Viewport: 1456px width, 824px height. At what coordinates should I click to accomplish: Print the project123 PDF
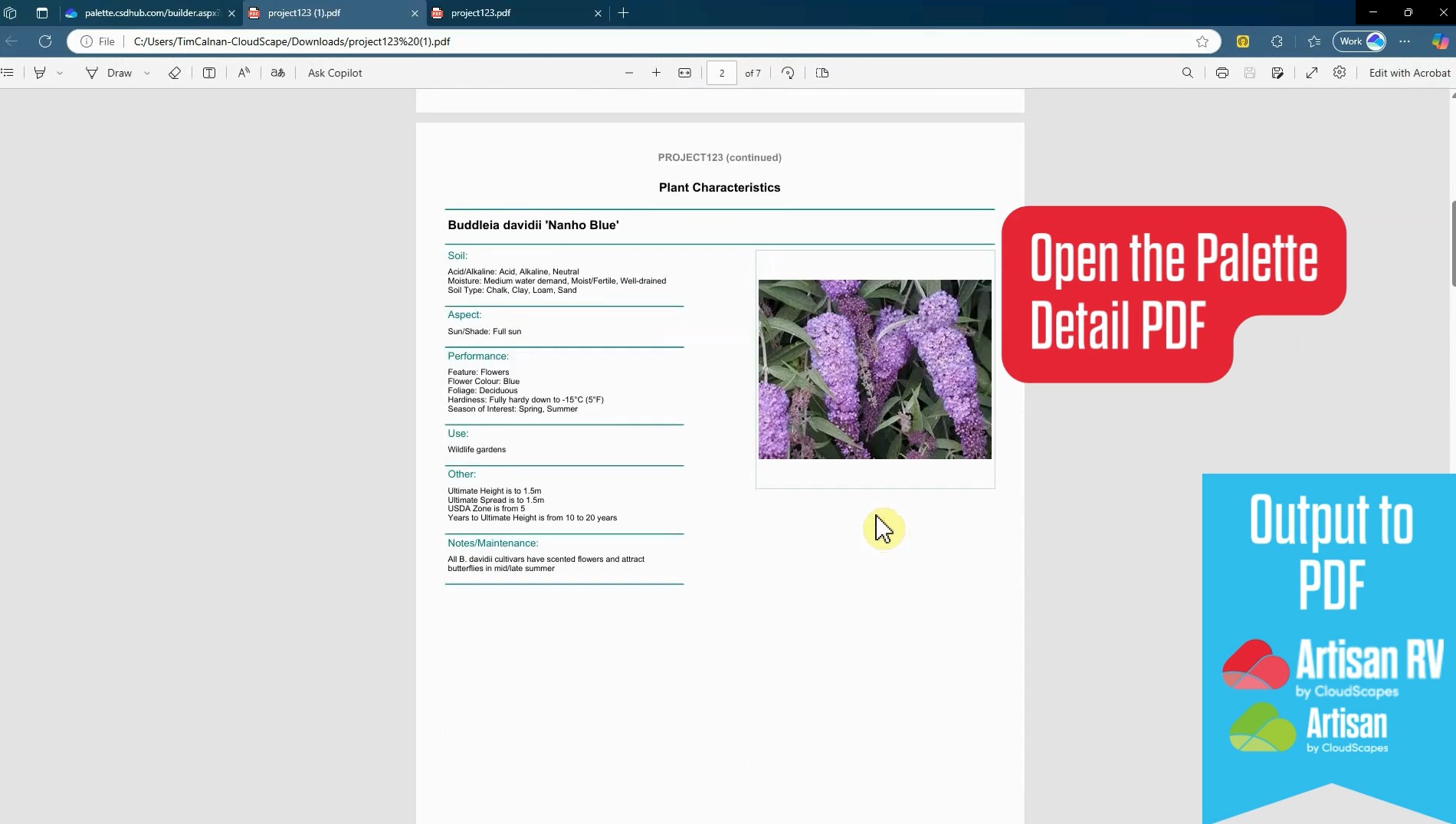[1222, 73]
